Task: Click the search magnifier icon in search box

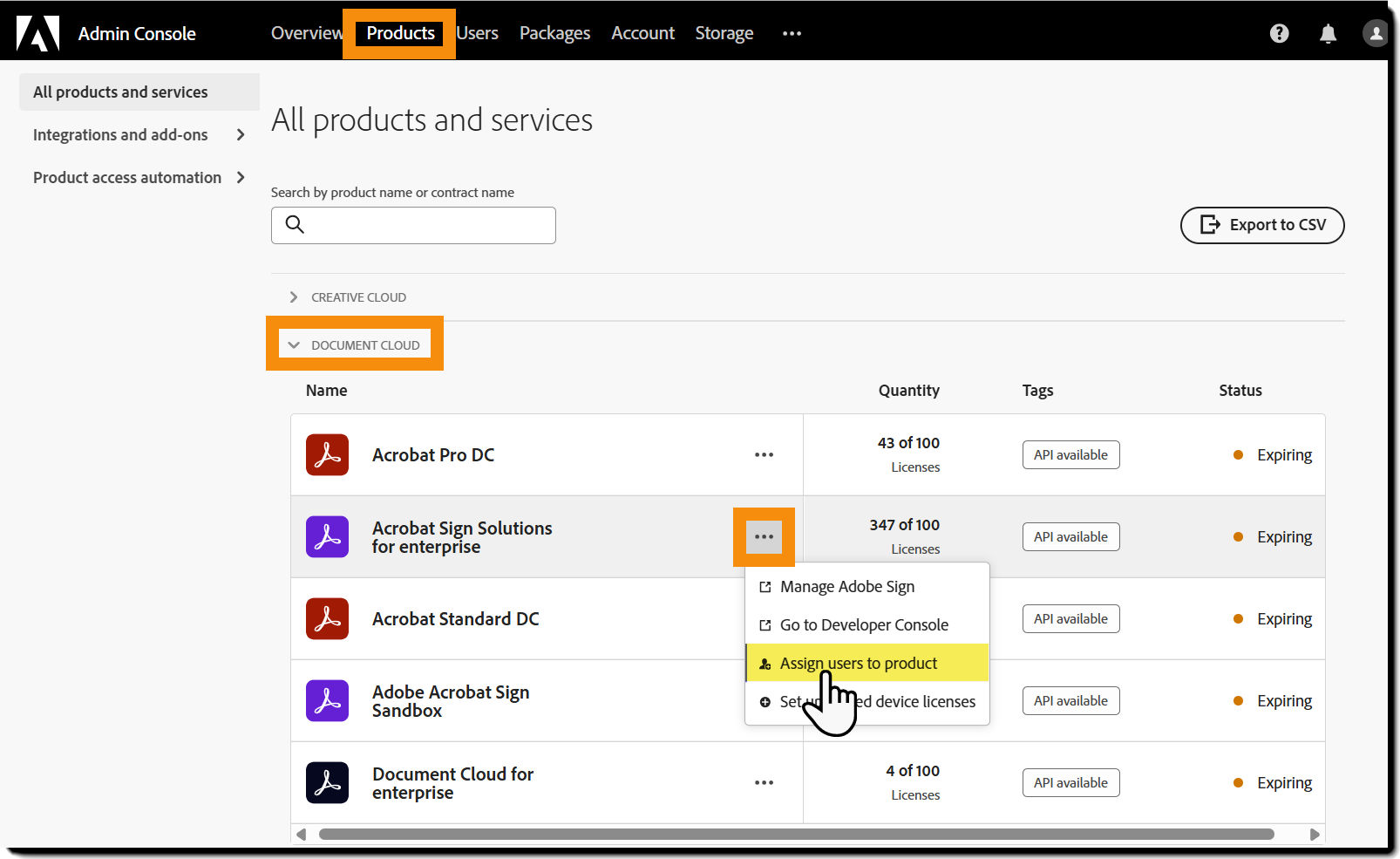Action: click(294, 225)
